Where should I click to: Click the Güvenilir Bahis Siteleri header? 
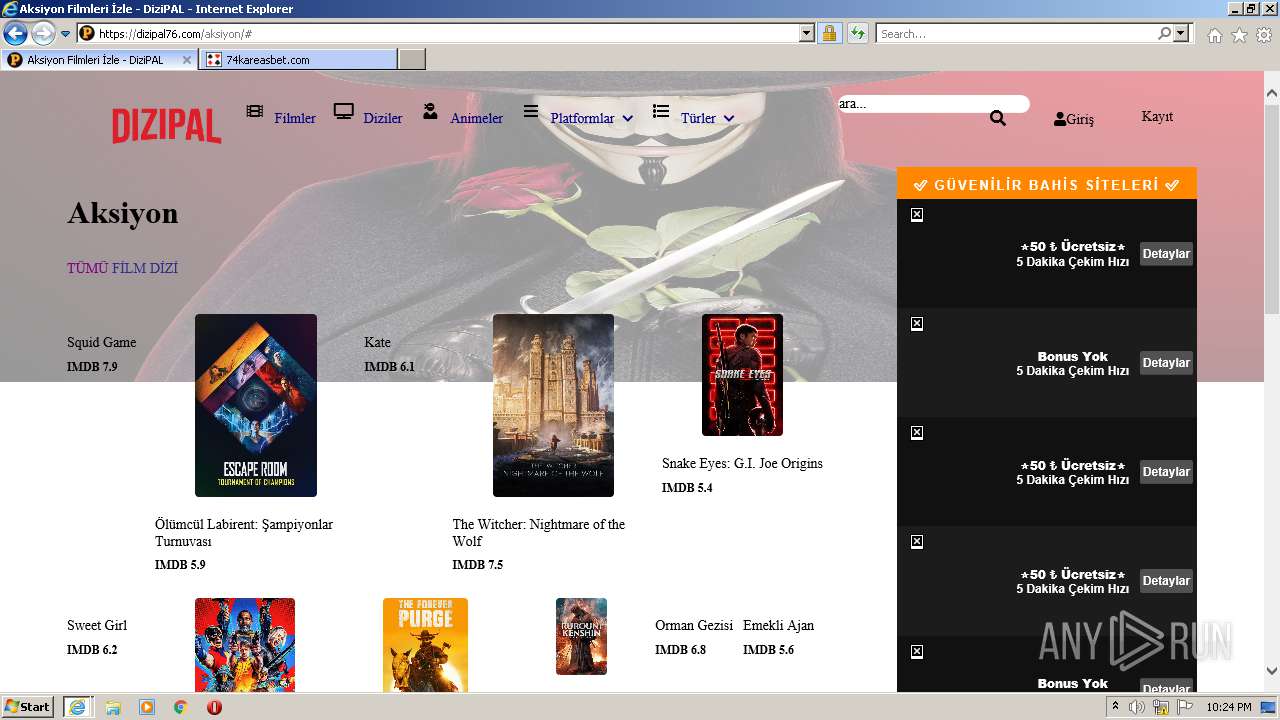pyautogui.click(x=1047, y=184)
